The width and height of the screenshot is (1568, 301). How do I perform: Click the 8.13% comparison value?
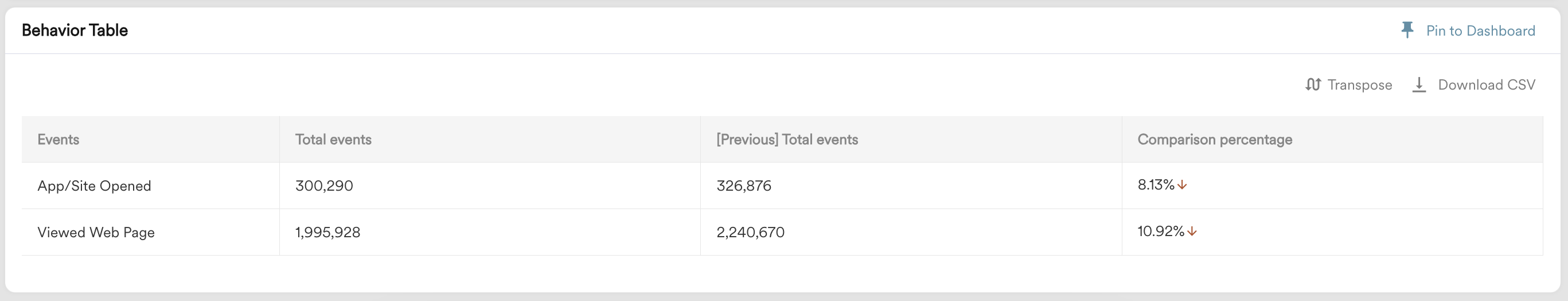(x=1155, y=184)
